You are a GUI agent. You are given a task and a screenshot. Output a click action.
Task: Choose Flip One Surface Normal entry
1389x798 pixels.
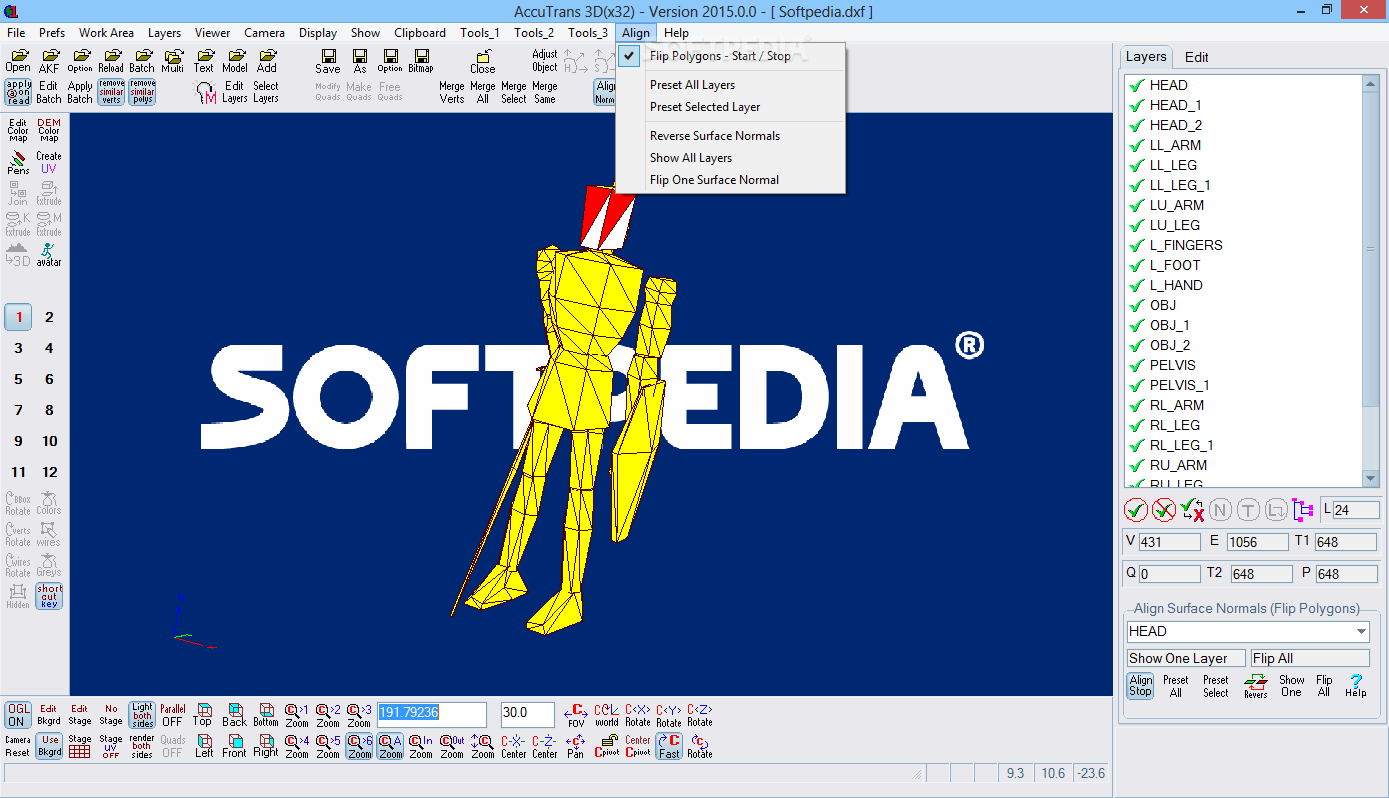tap(714, 180)
